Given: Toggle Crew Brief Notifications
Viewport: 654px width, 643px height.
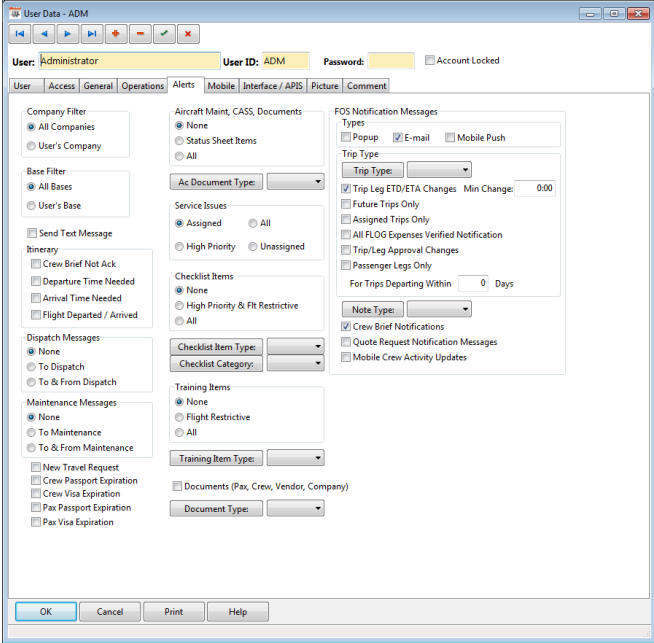Looking at the screenshot, I should (346, 327).
